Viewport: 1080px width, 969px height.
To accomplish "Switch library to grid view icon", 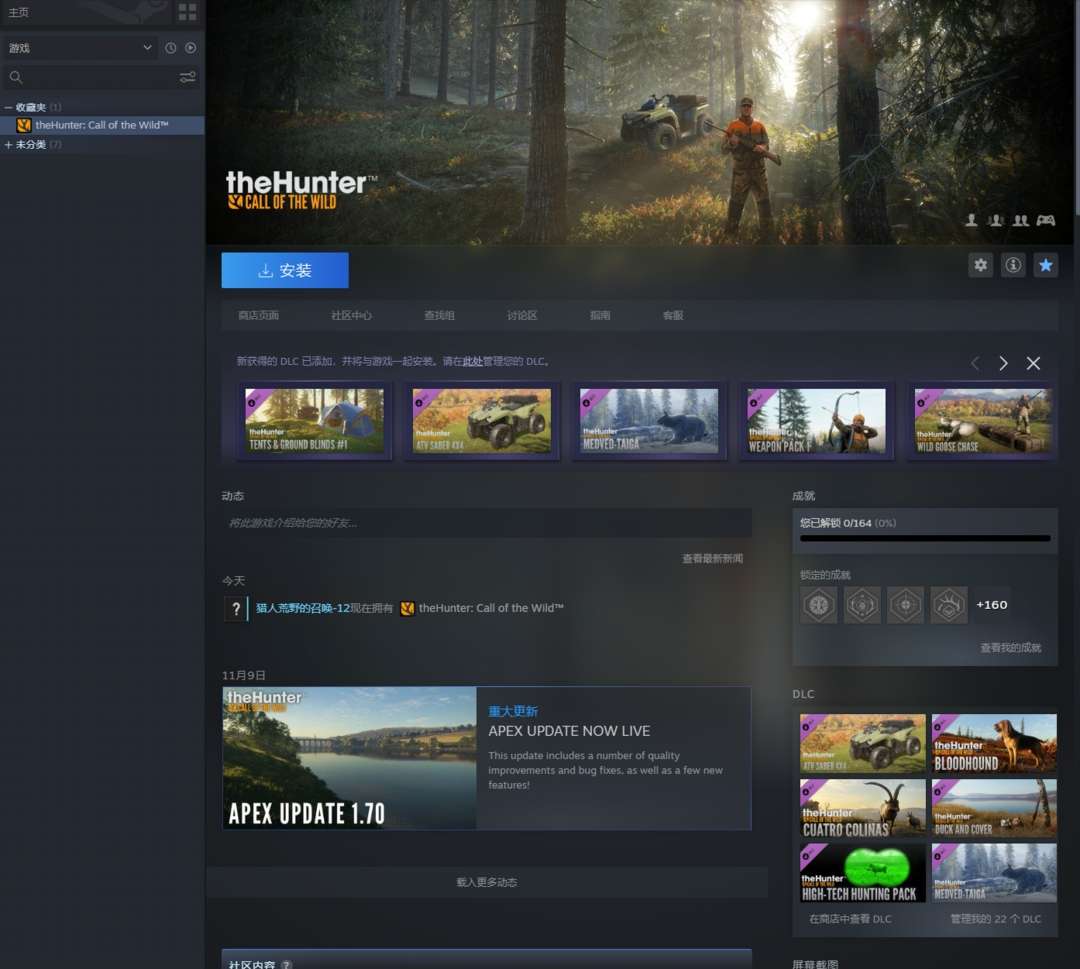I will pos(187,12).
